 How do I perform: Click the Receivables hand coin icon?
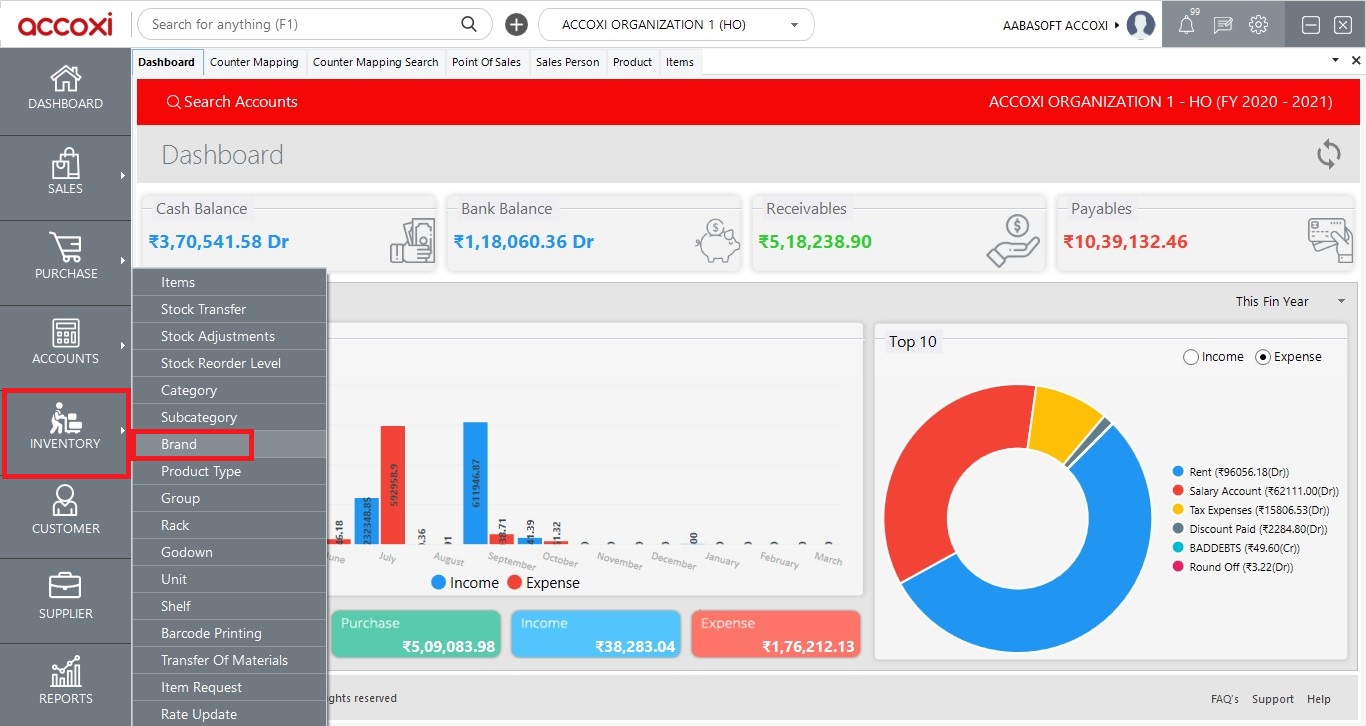(x=1012, y=240)
